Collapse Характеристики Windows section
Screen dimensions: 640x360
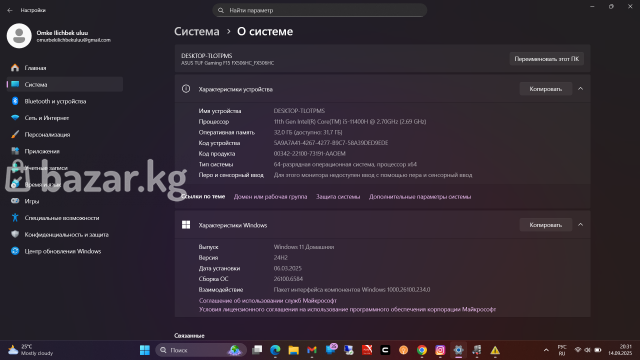click(580, 224)
